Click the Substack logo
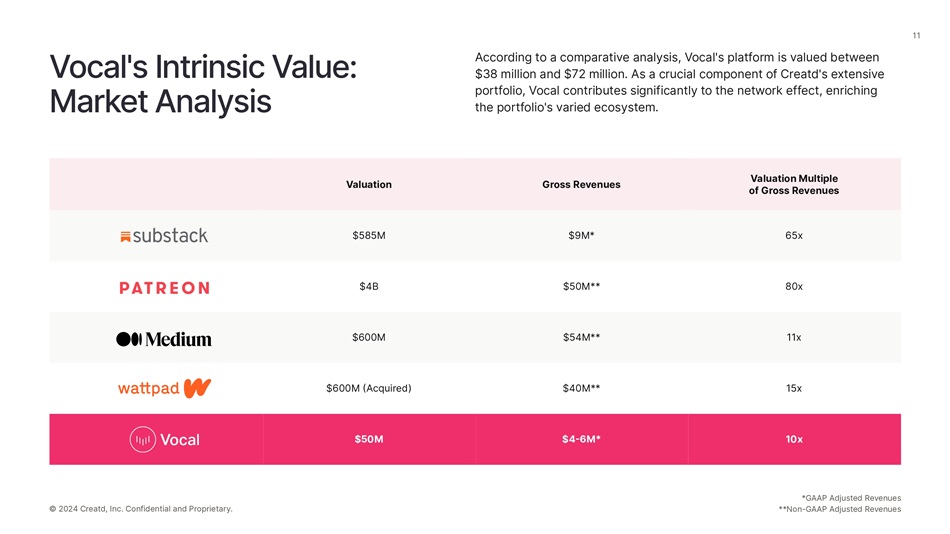 [164, 236]
